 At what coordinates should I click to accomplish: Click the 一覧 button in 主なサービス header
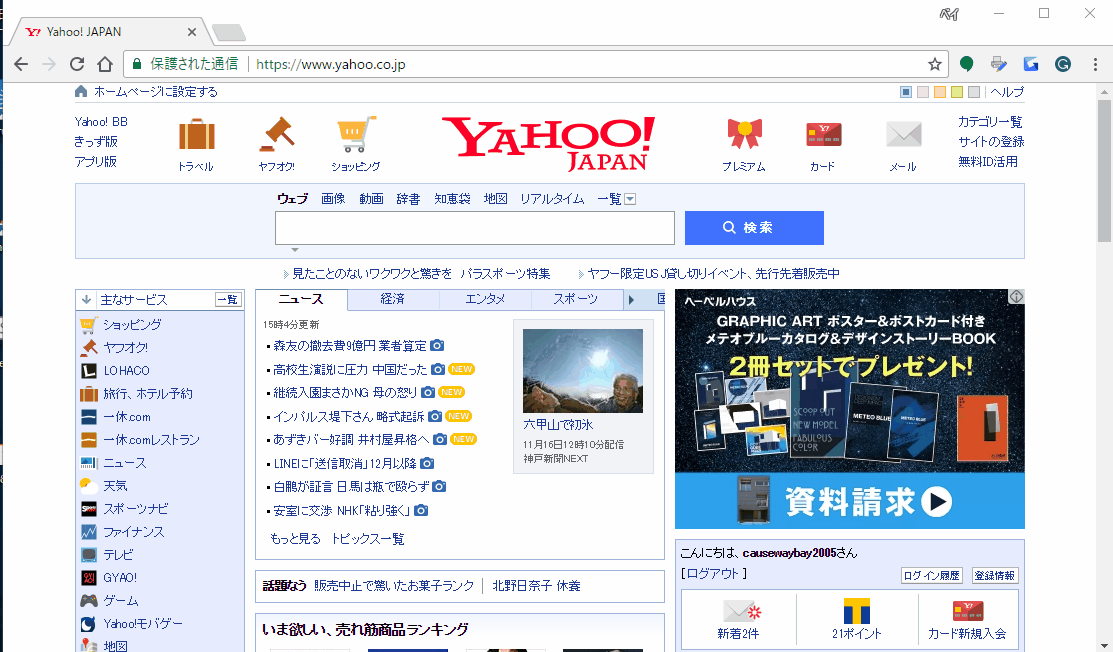[x=228, y=299]
